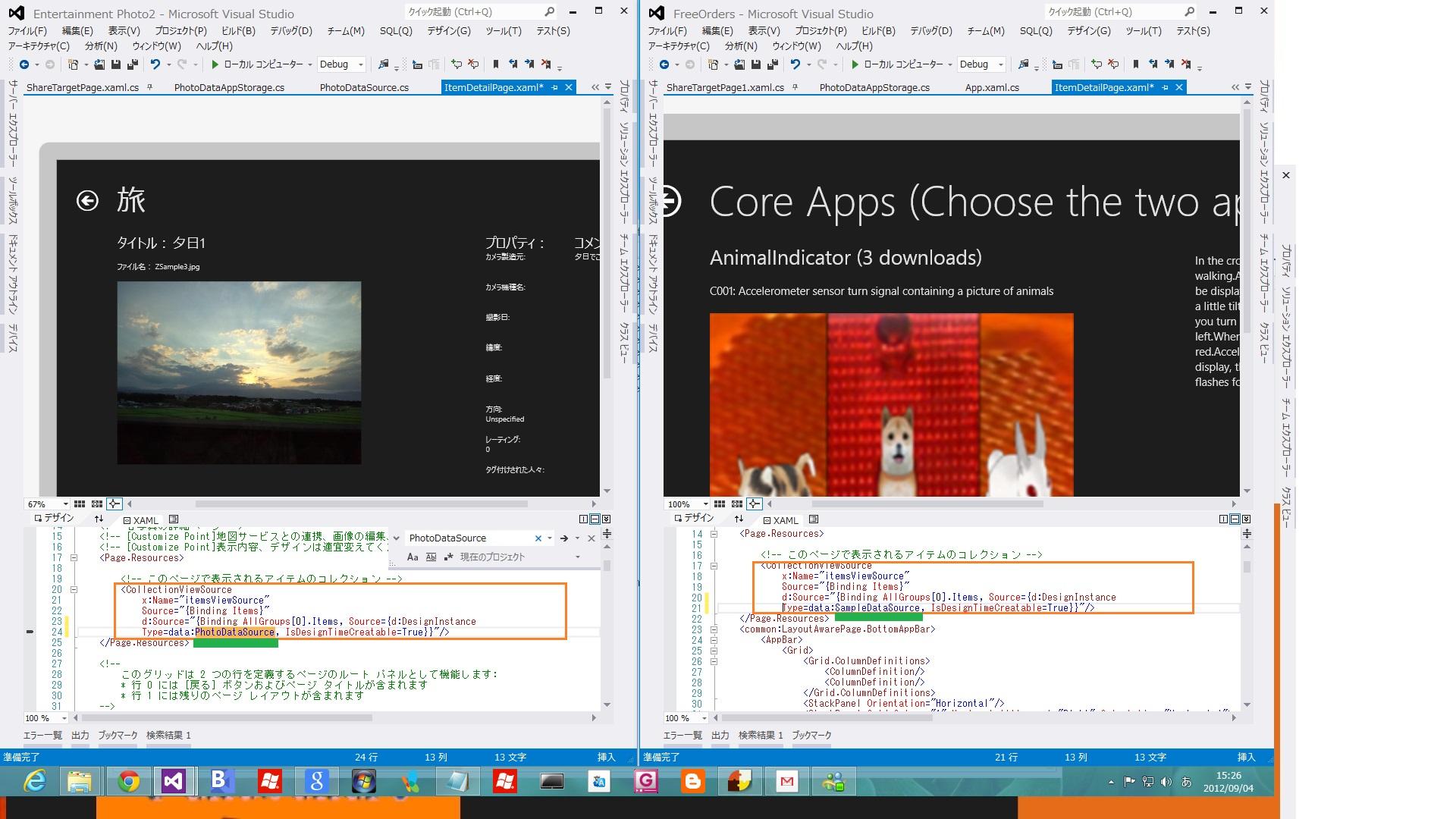Toggle show snap grid button in right designer
Screen dimensions: 1456x819
[719, 504]
